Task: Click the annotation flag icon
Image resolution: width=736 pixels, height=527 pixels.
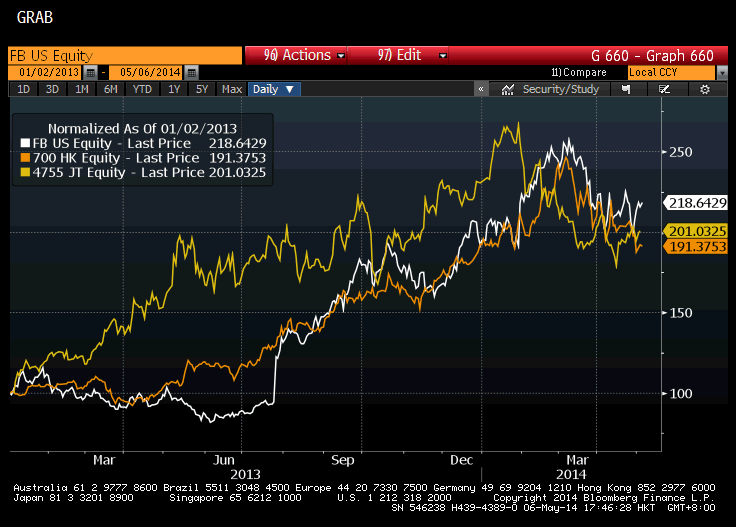Action: pyautogui.click(x=626, y=89)
